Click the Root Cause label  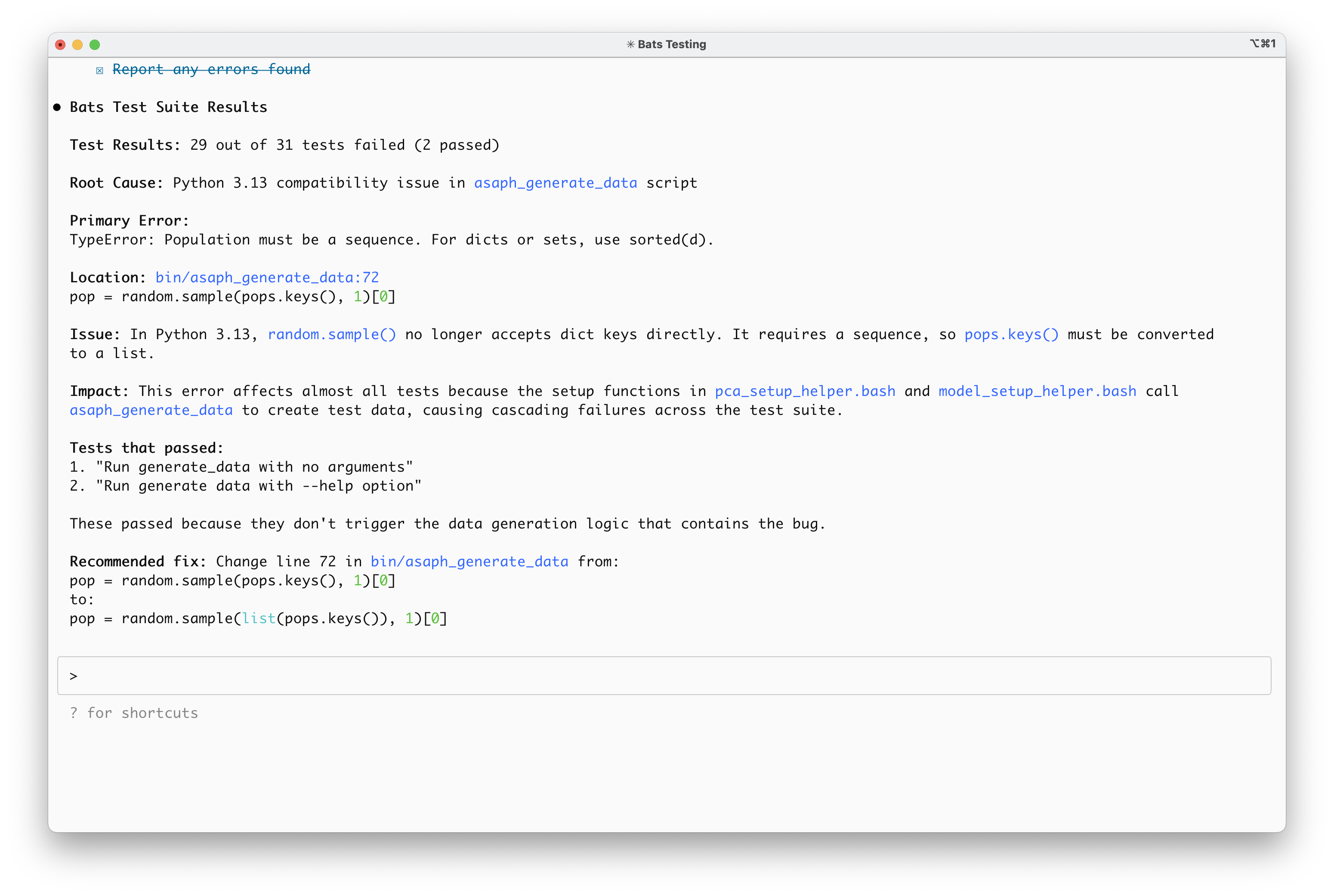(117, 183)
